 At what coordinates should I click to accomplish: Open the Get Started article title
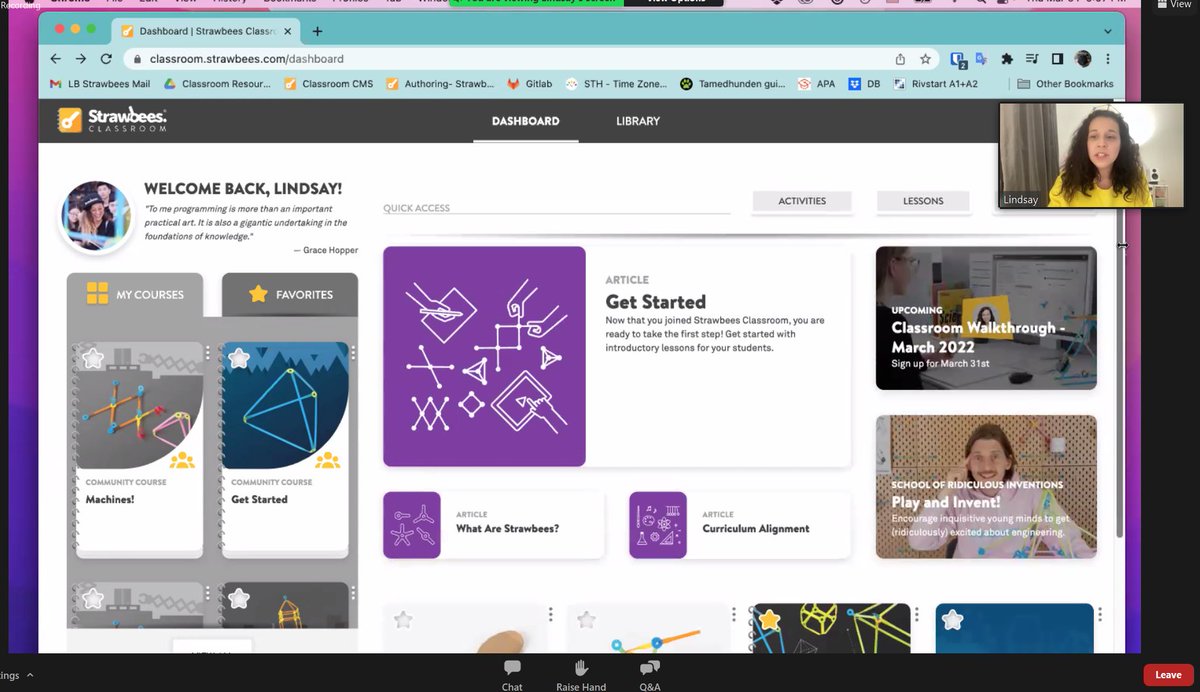point(656,302)
